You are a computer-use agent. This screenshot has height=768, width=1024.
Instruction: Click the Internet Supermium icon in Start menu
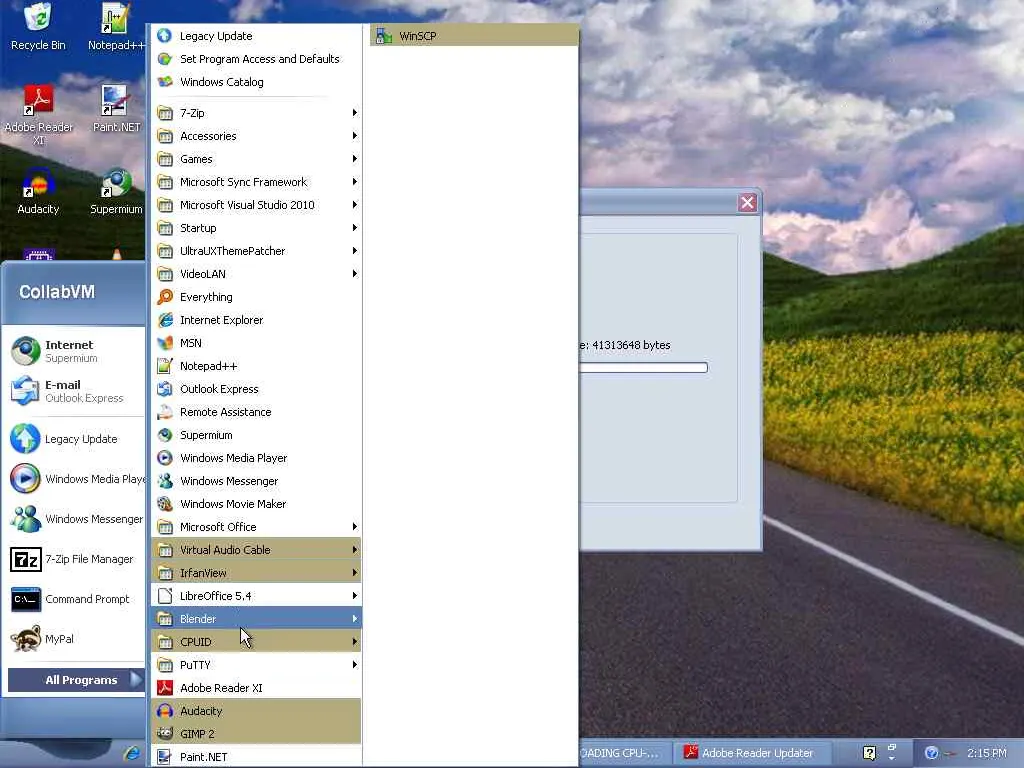coord(25,351)
